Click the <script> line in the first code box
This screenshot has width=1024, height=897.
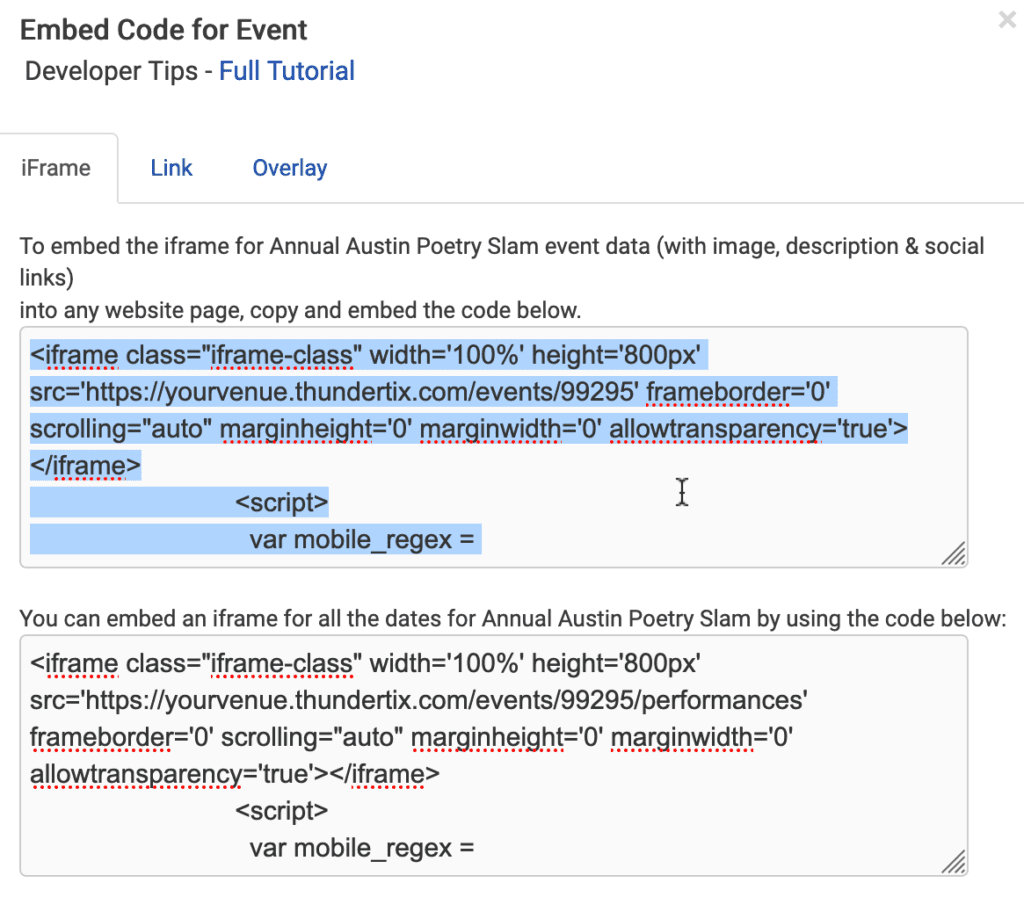(281, 502)
